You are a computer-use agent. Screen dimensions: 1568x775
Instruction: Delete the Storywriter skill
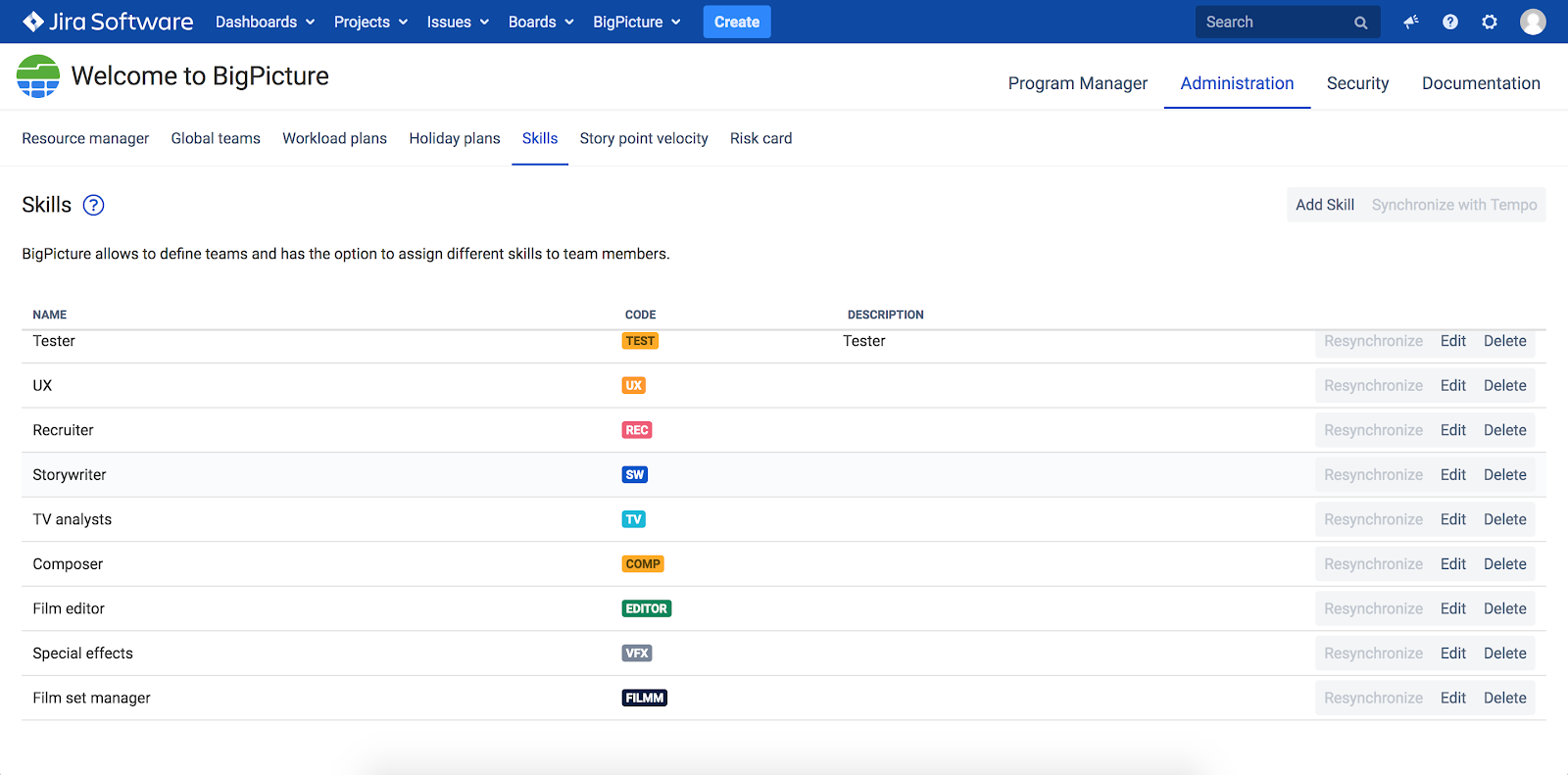pos(1505,475)
